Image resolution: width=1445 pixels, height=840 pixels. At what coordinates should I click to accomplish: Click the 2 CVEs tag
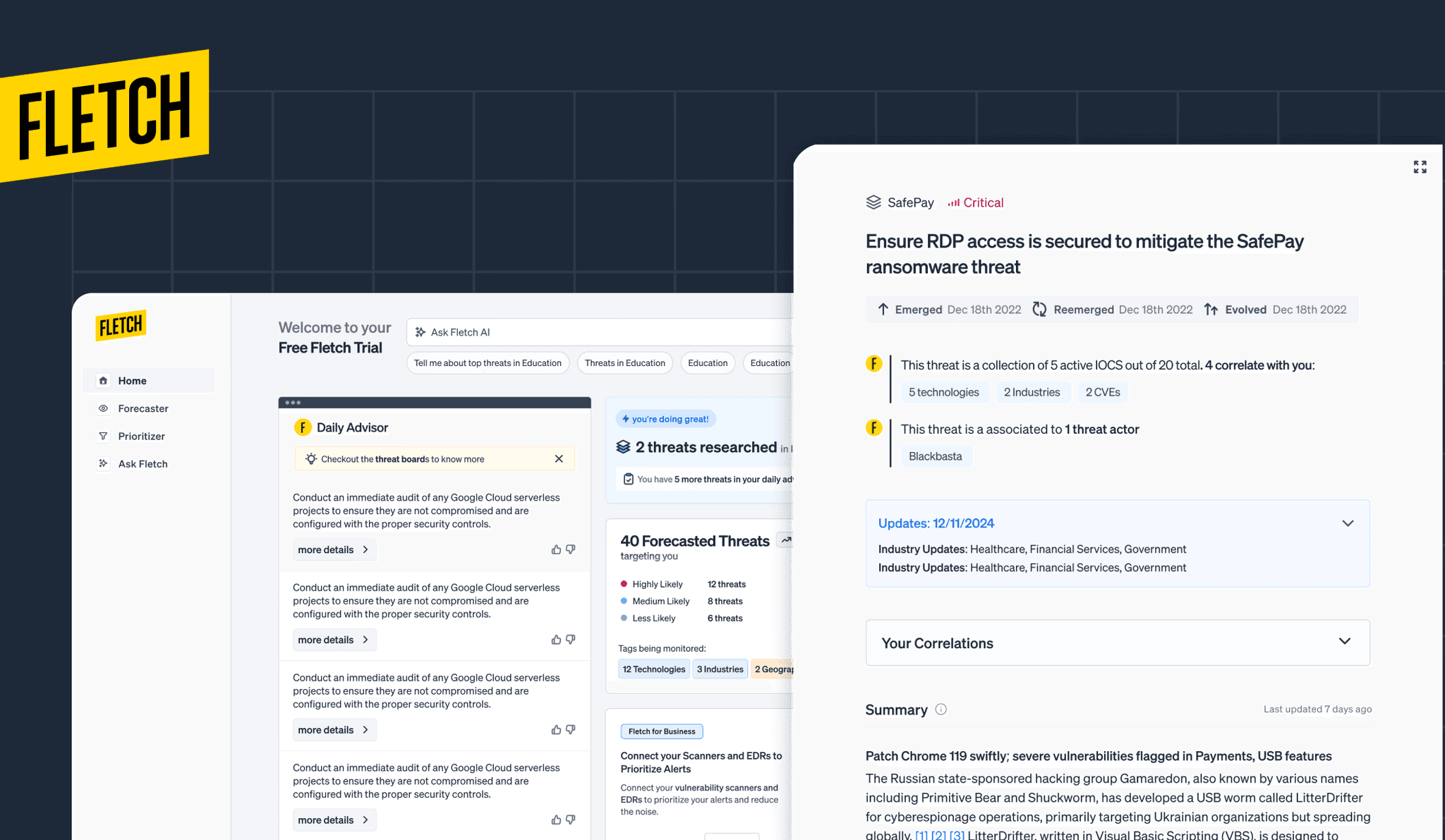(x=1103, y=392)
